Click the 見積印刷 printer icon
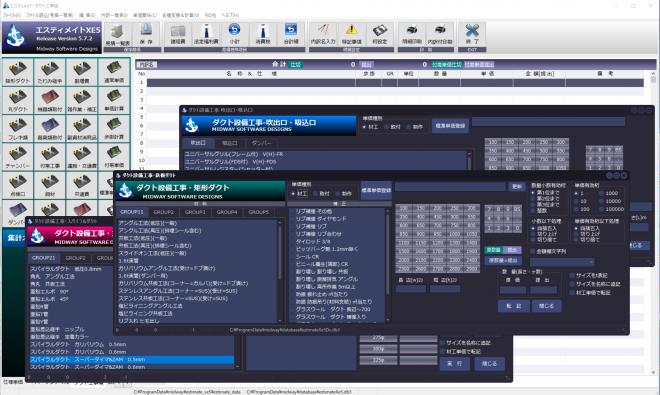660x395 pixels. pyautogui.click(x=412, y=34)
